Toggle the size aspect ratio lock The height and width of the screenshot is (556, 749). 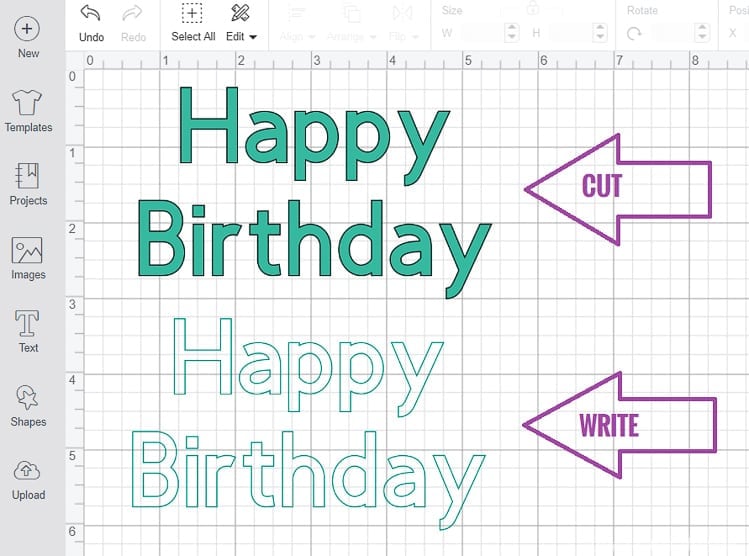(x=533, y=8)
